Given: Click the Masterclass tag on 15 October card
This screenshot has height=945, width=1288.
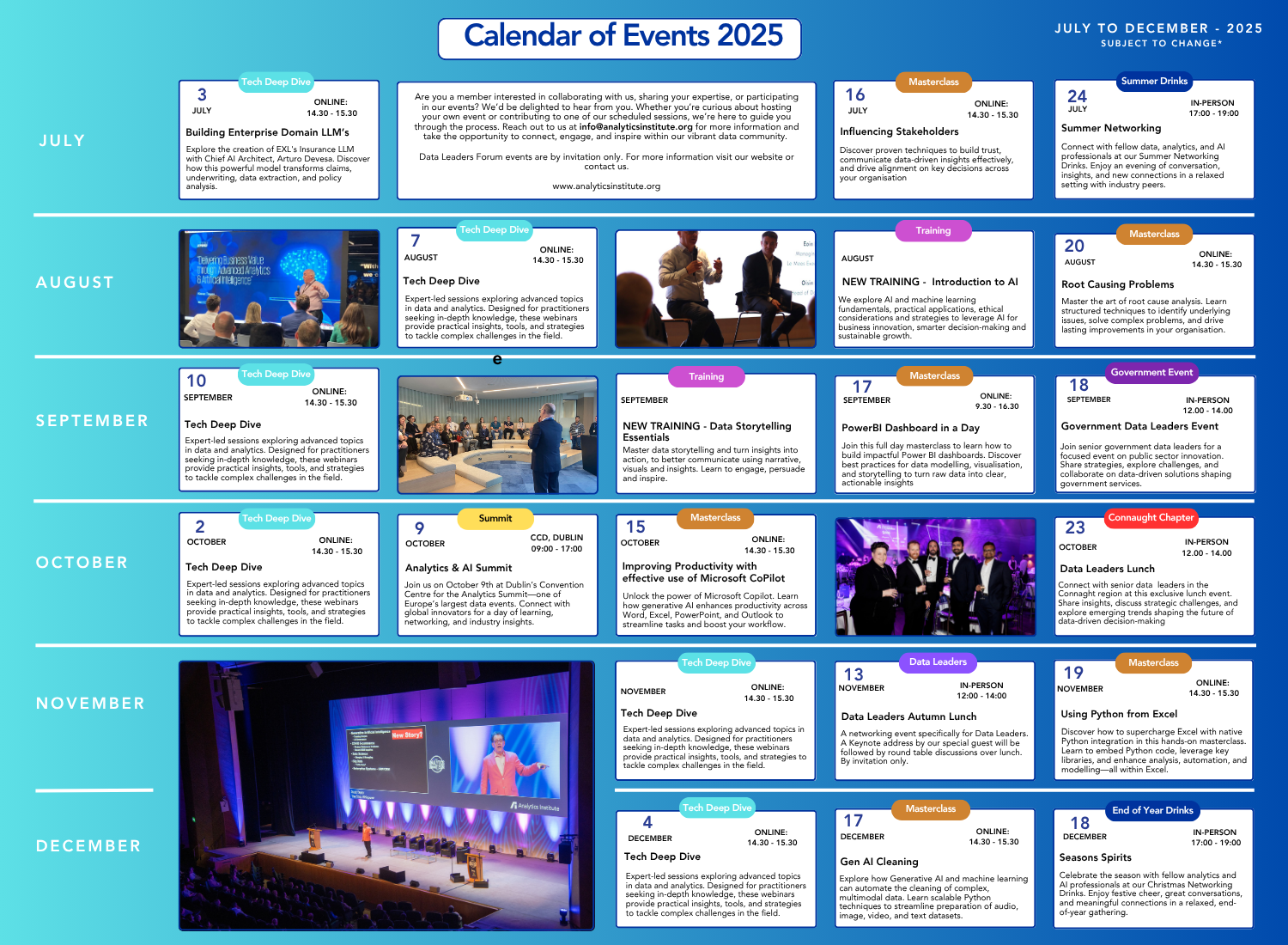Looking at the screenshot, I should pyautogui.click(x=715, y=518).
